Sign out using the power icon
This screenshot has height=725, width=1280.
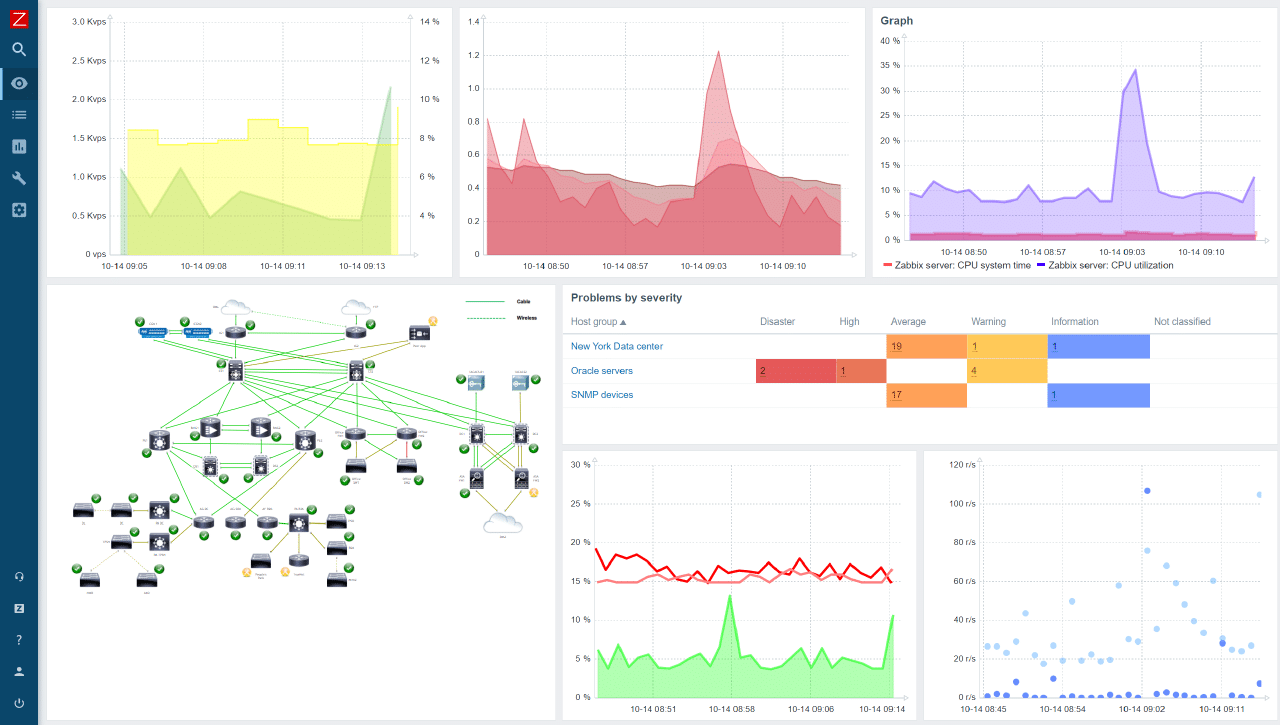pyautogui.click(x=19, y=702)
